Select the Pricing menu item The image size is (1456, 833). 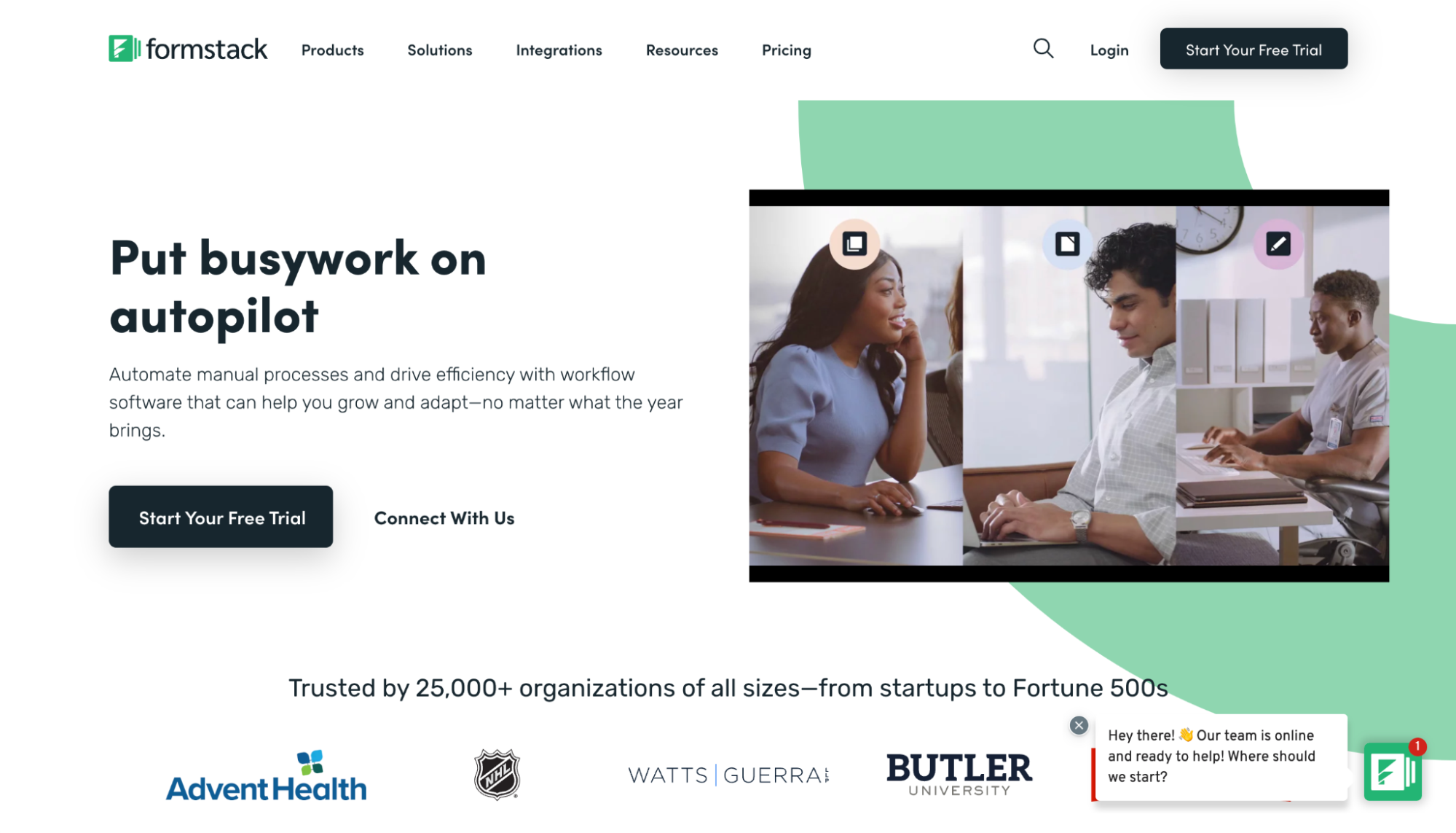coord(786,49)
